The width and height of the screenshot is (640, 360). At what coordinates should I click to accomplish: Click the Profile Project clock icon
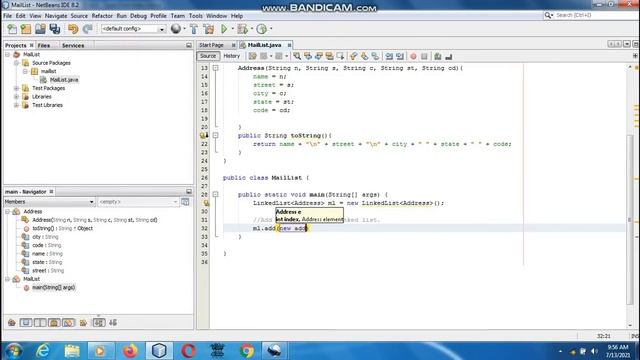click(x=262, y=29)
